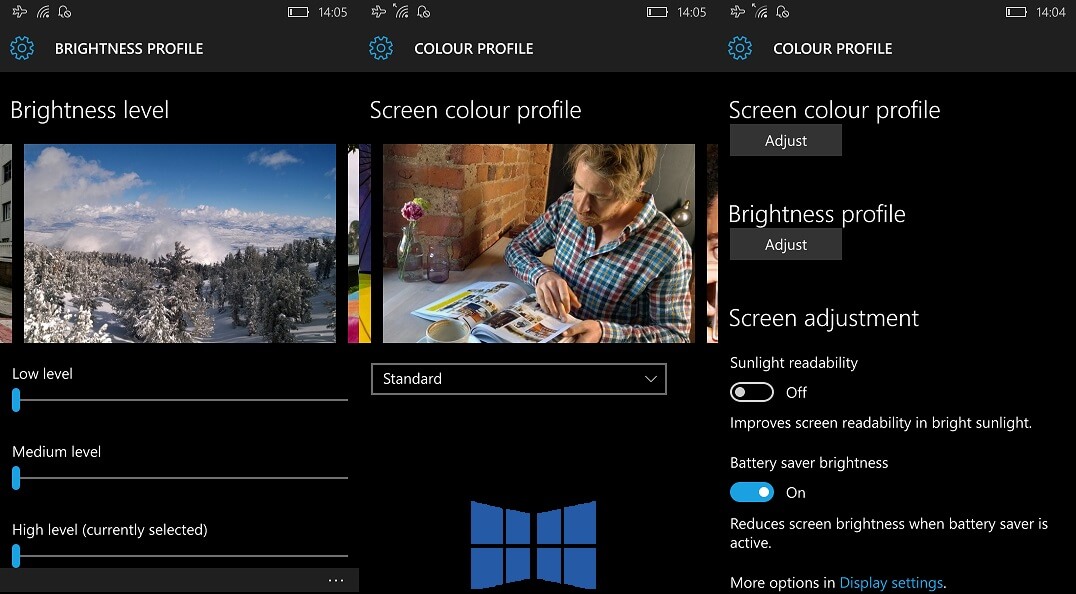
Task: Click the settings gear on the rightmost Colour Profile page
Action: click(740, 48)
